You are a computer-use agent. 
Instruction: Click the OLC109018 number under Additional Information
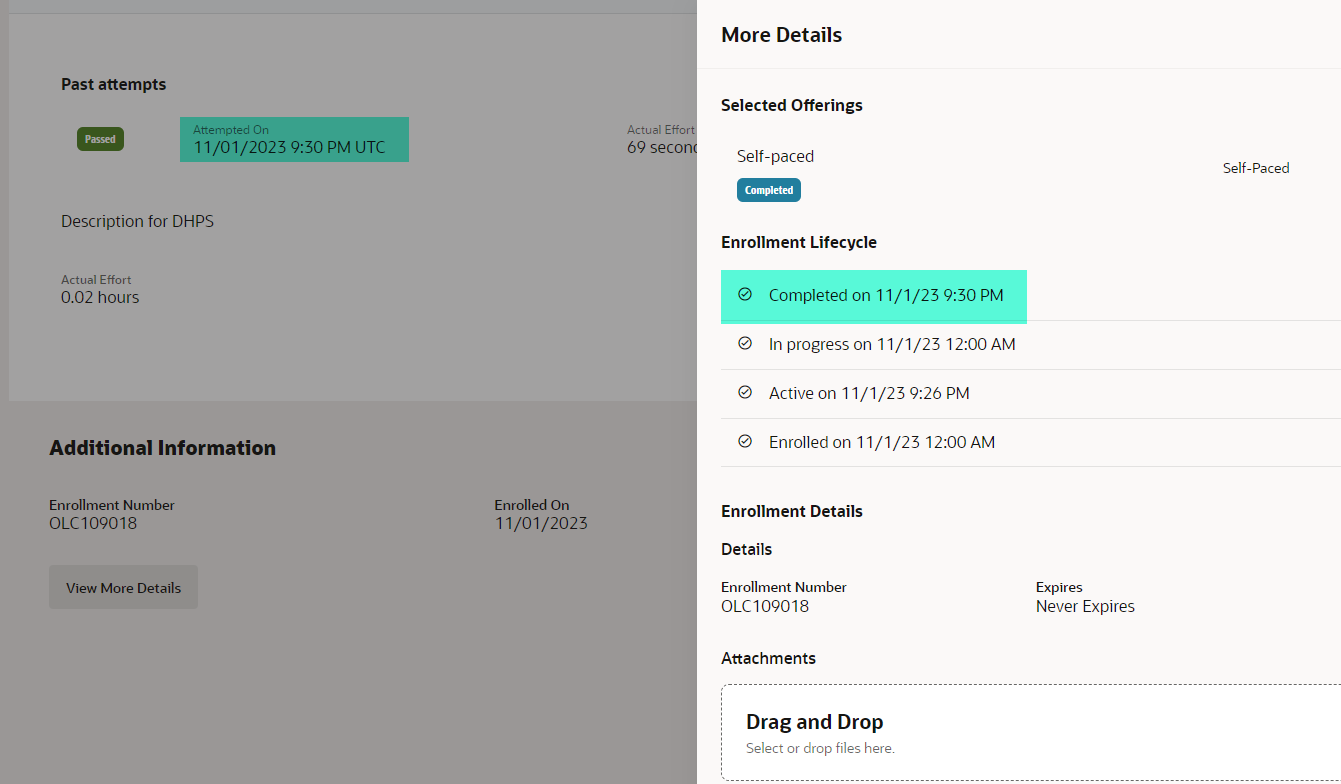[93, 523]
